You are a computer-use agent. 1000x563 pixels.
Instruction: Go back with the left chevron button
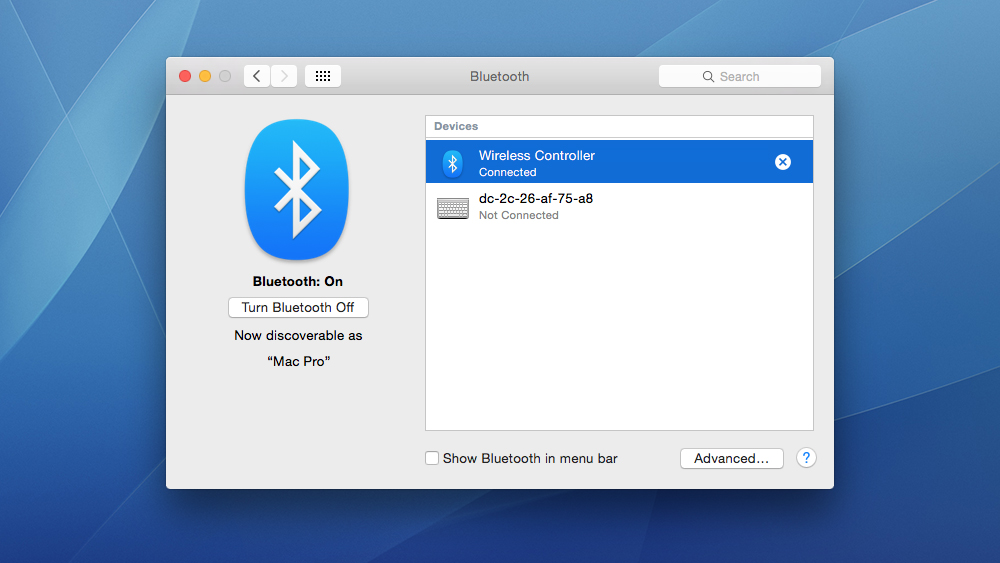coord(256,76)
